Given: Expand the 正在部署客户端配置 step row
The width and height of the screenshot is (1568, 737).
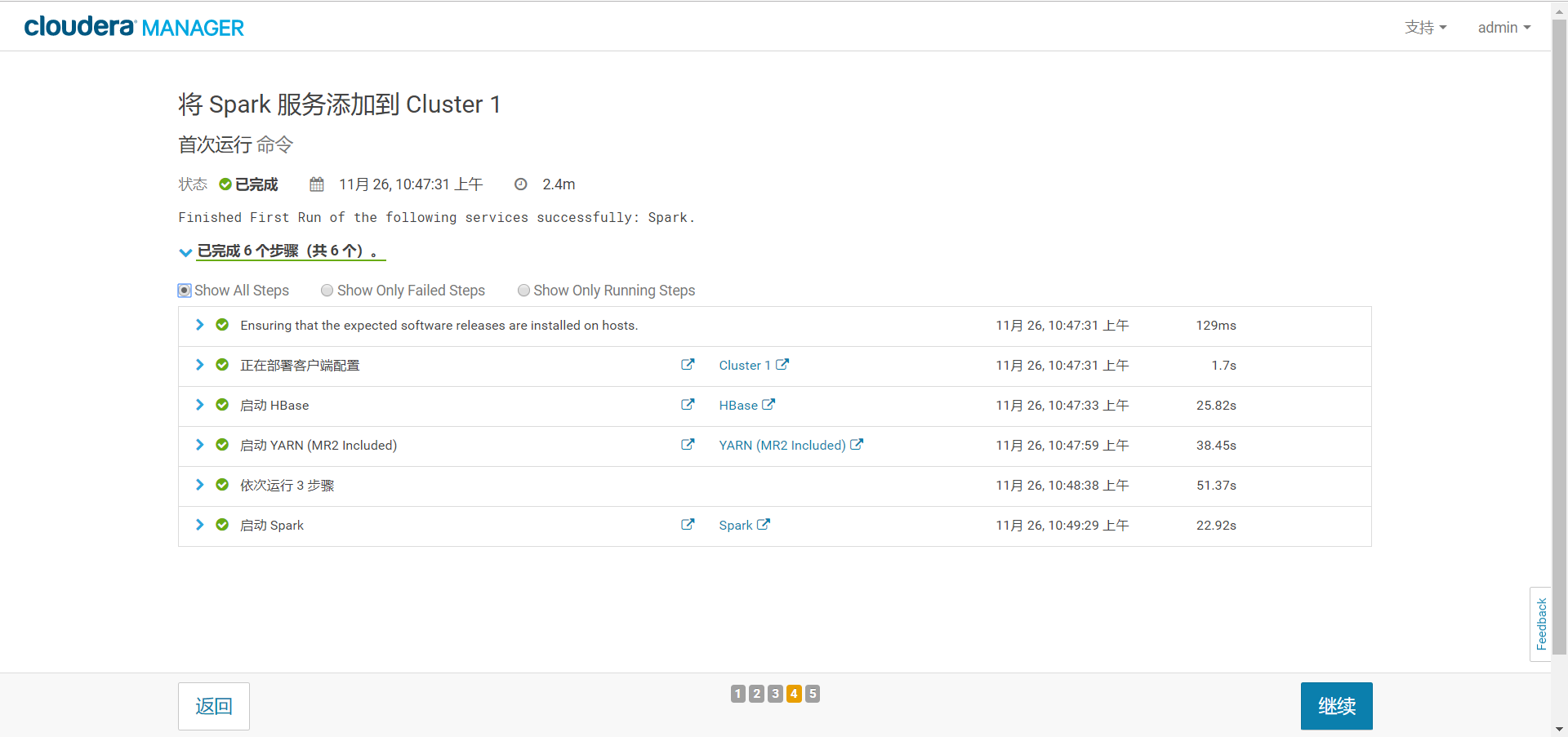Looking at the screenshot, I should pyautogui.click(x=199, y=365).
